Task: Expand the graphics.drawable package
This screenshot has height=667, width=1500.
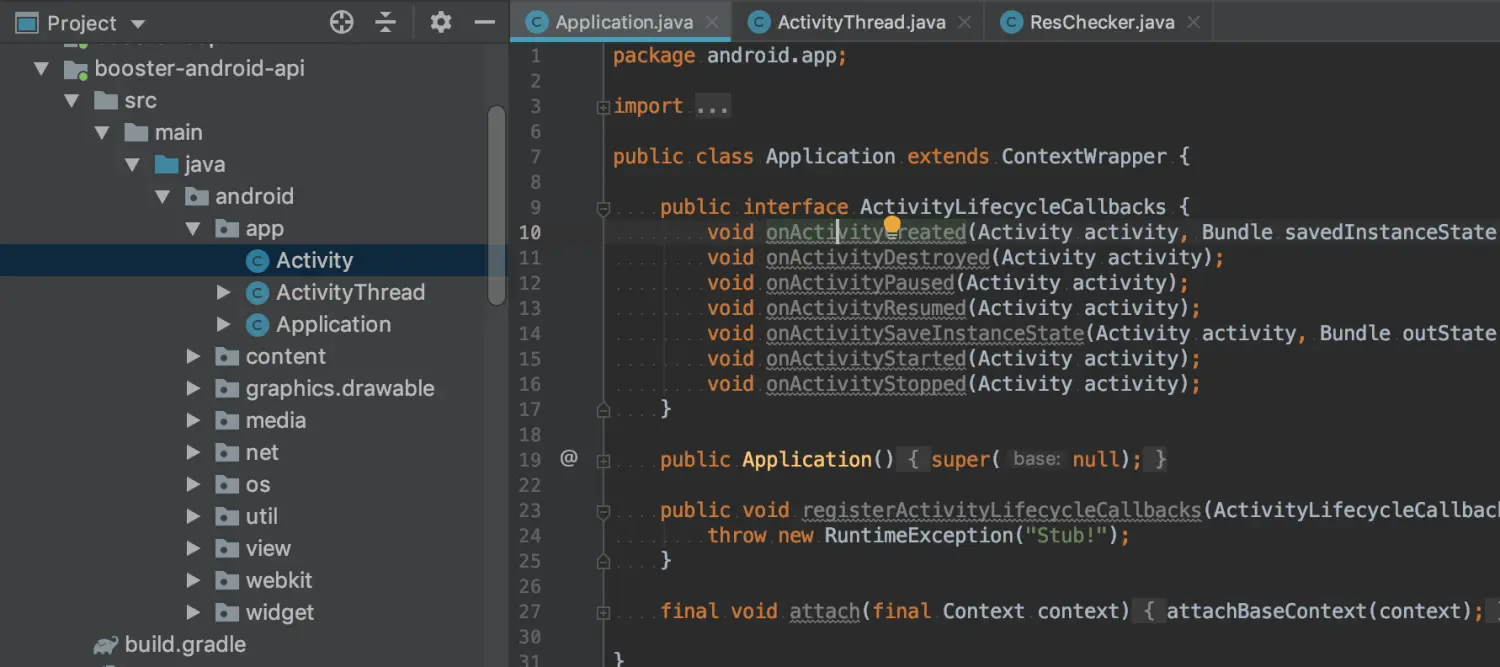Action: (x=194, y=389)
